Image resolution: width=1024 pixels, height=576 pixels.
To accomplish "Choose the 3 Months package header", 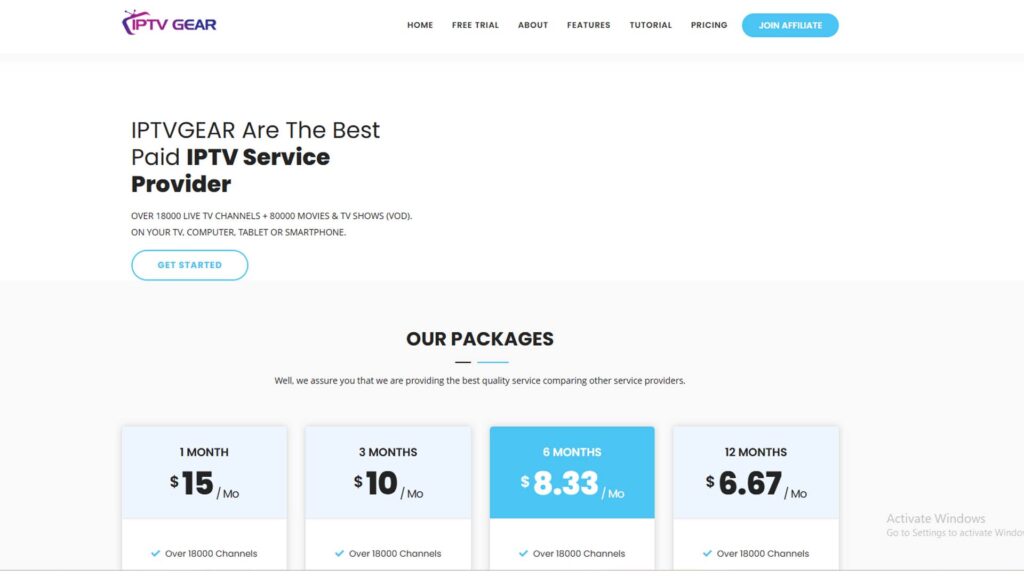I will (388, 452).
